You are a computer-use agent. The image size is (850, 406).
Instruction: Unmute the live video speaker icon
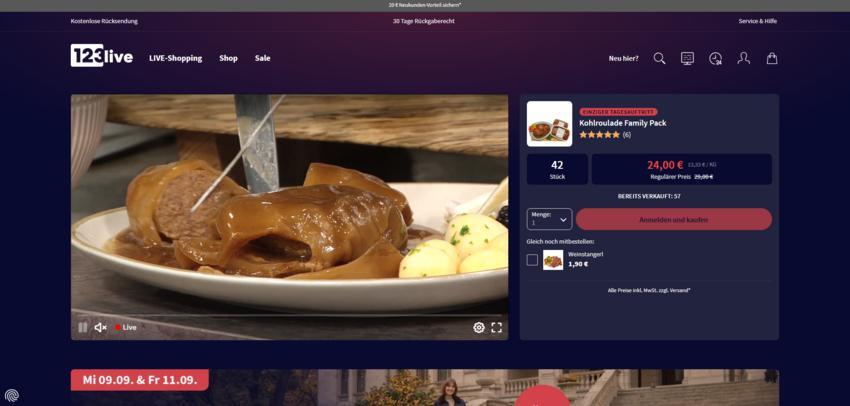point(100,327)
